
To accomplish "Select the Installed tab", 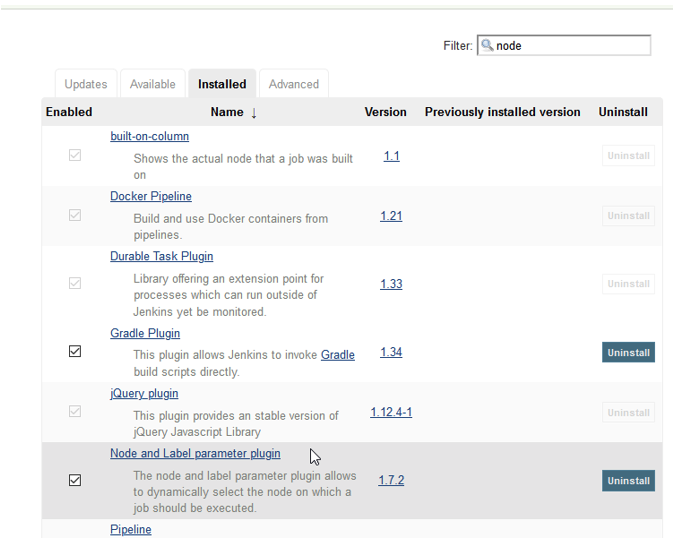I will pyautogui.click(x=222, y=84).
